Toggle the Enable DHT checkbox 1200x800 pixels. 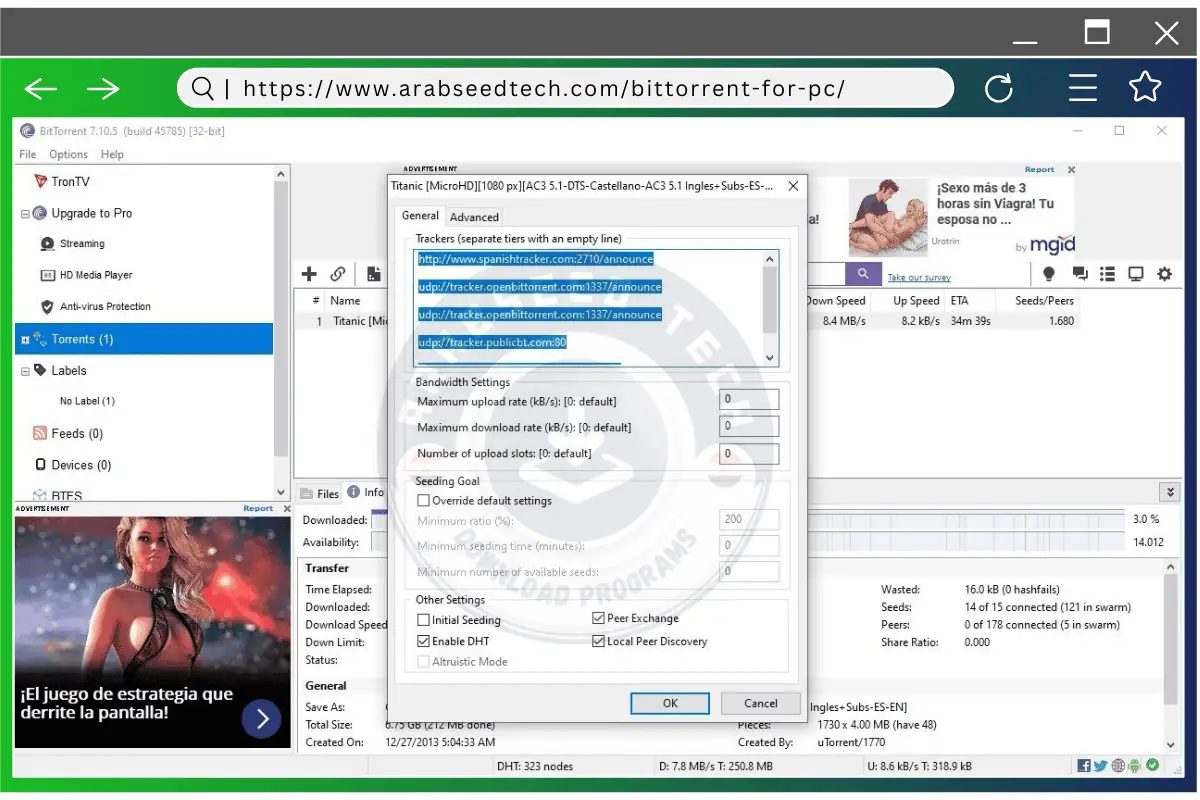pos(423,642)
